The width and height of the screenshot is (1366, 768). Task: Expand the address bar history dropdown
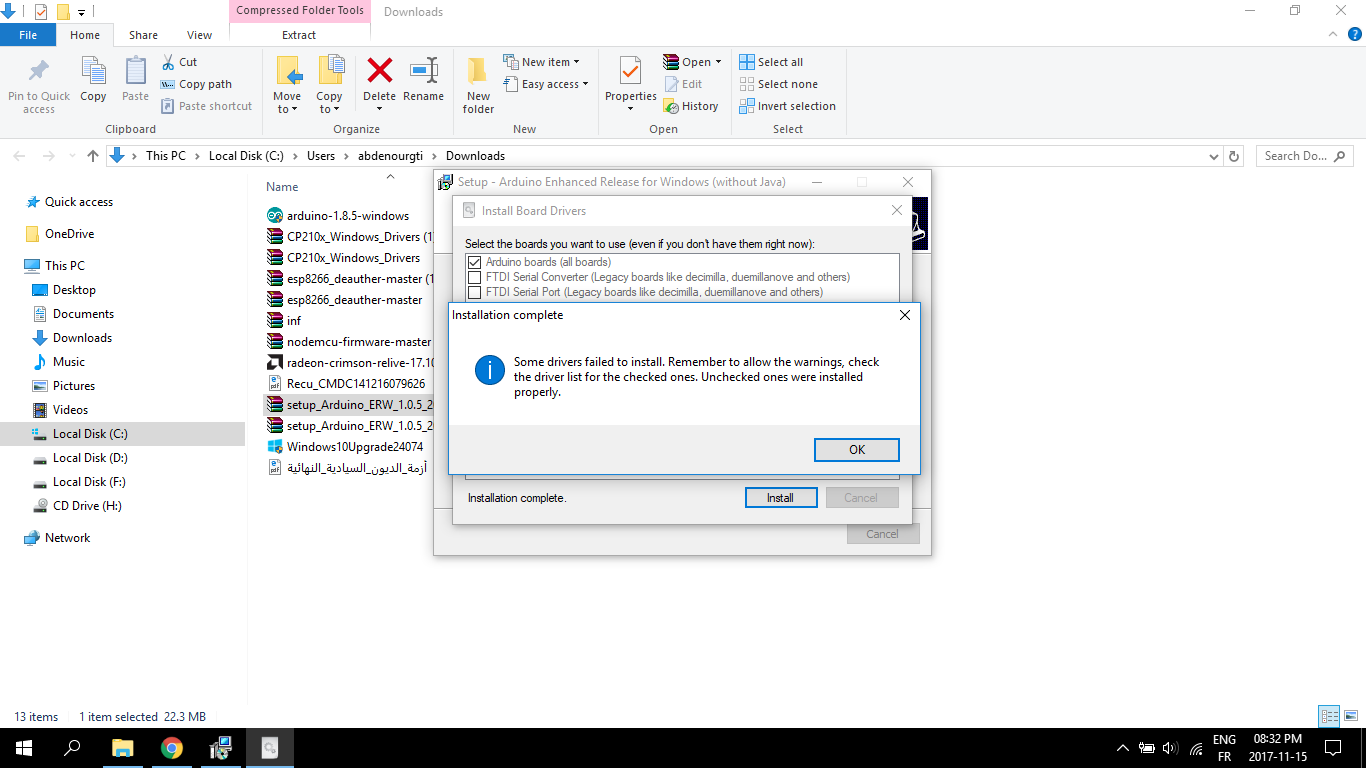pyautogui.click(x=1213, y=155)
